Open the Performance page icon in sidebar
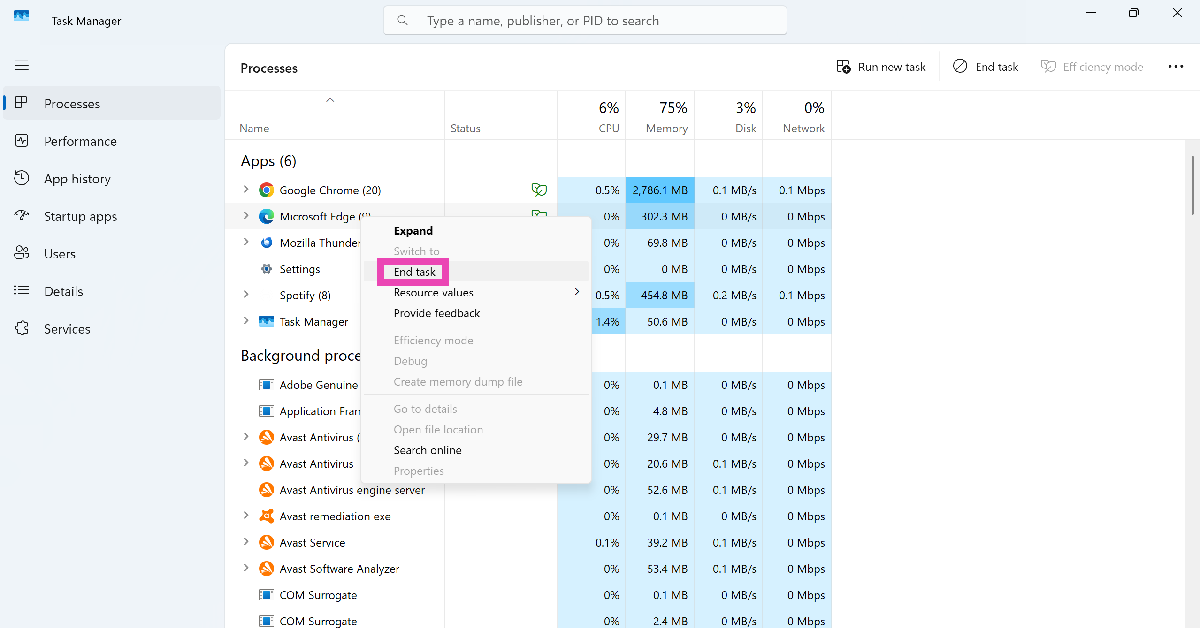Image resolution: width=1200 pixels, height=628 pixels. click(x=22, y=141)
